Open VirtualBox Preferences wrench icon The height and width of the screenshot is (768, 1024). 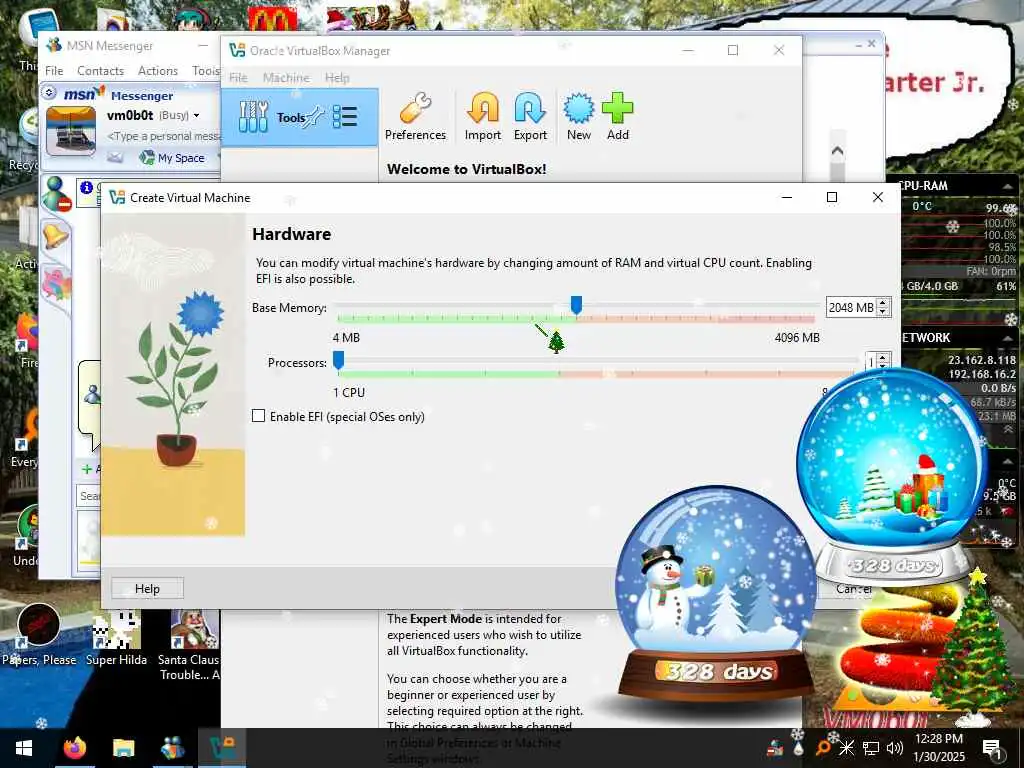click(415, 118)
